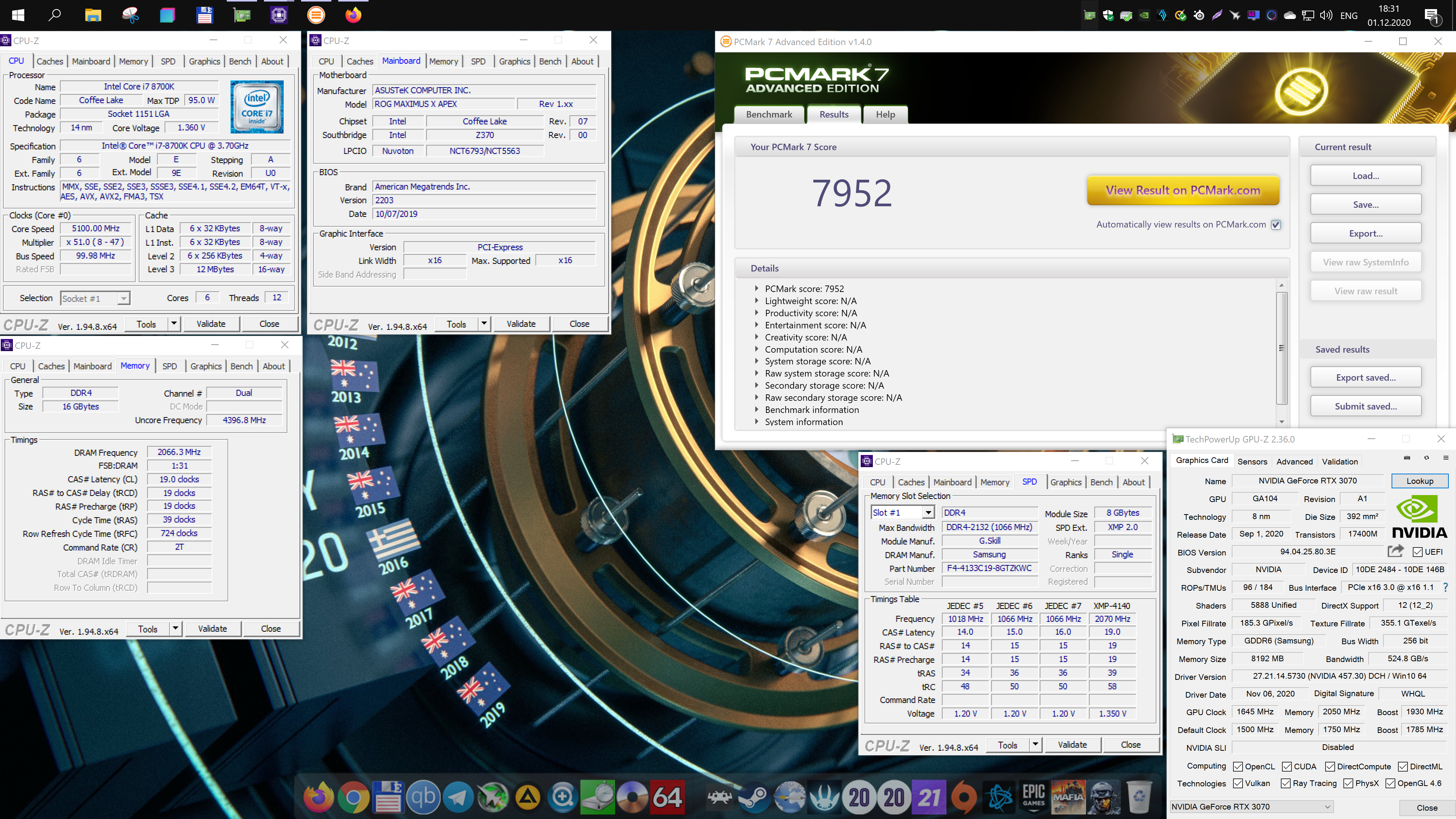Click the NVIDIA tray icon

[x=1144, y=15]
